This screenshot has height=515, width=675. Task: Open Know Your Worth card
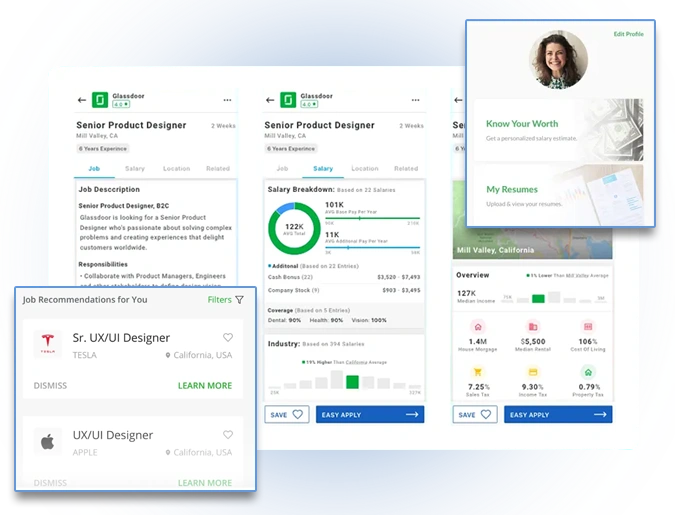(559, 130)
